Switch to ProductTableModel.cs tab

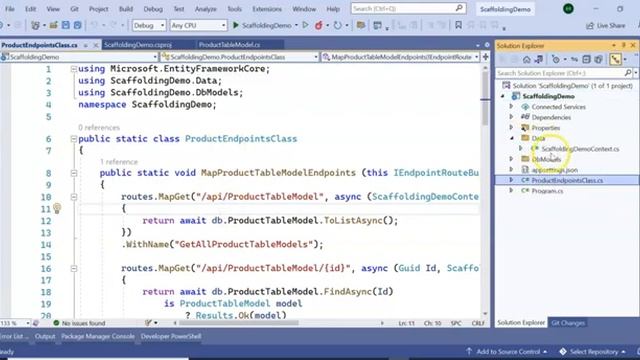point(229,44)
